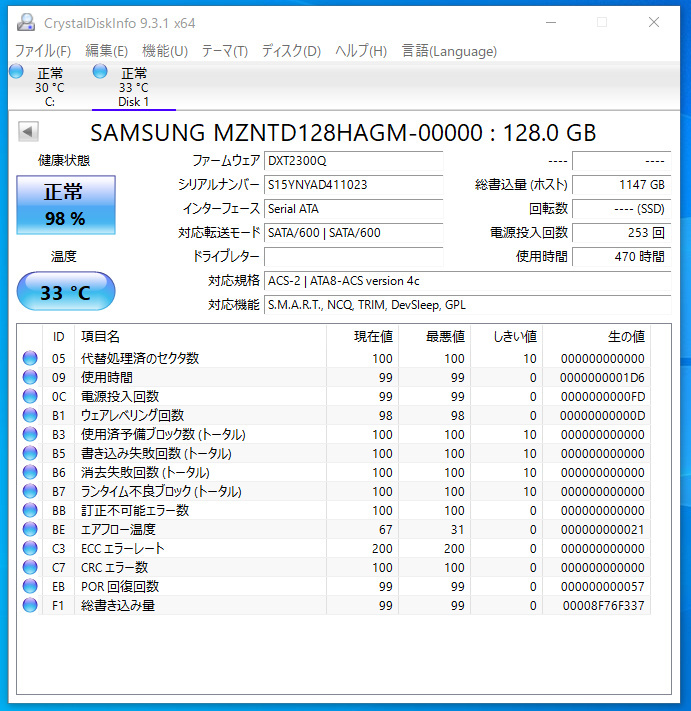Image resolution: width=691 pixels, height=711 pixels.
Task: Open the ファイル(F) menu
Action: [x=43, y=51]
